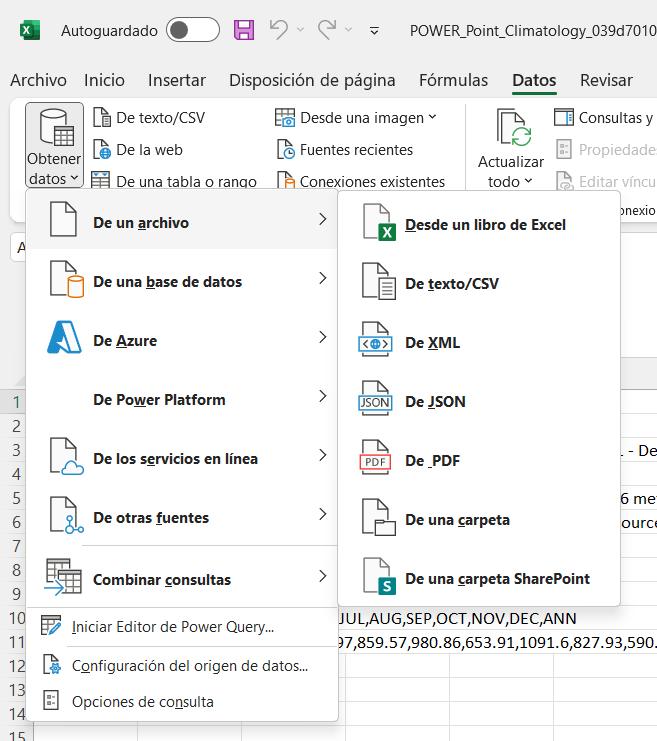Switch to the Inicio tab

pos(104,80)
